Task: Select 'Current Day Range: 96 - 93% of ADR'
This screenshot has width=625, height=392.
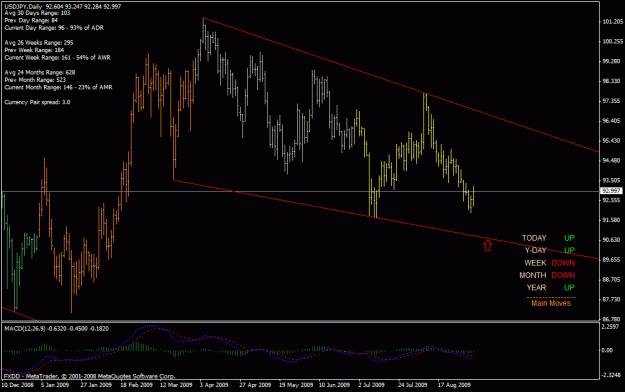Action: tap(54, 28)
